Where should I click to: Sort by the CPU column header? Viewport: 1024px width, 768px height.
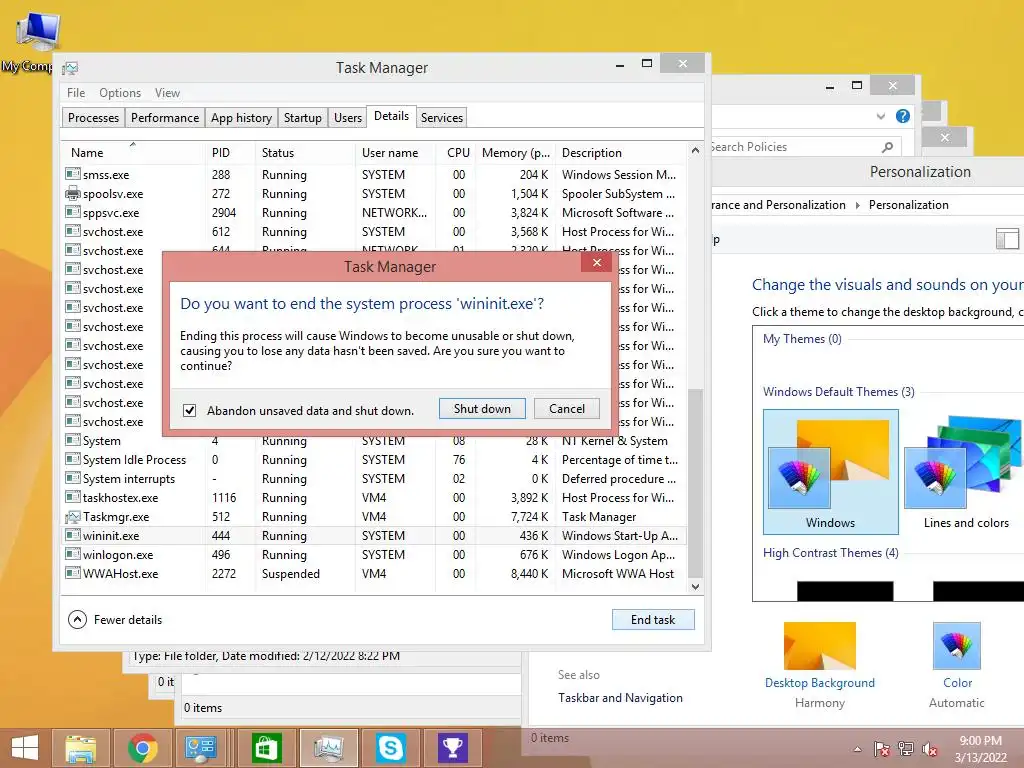pyautogui.click(x=458, y=153)
